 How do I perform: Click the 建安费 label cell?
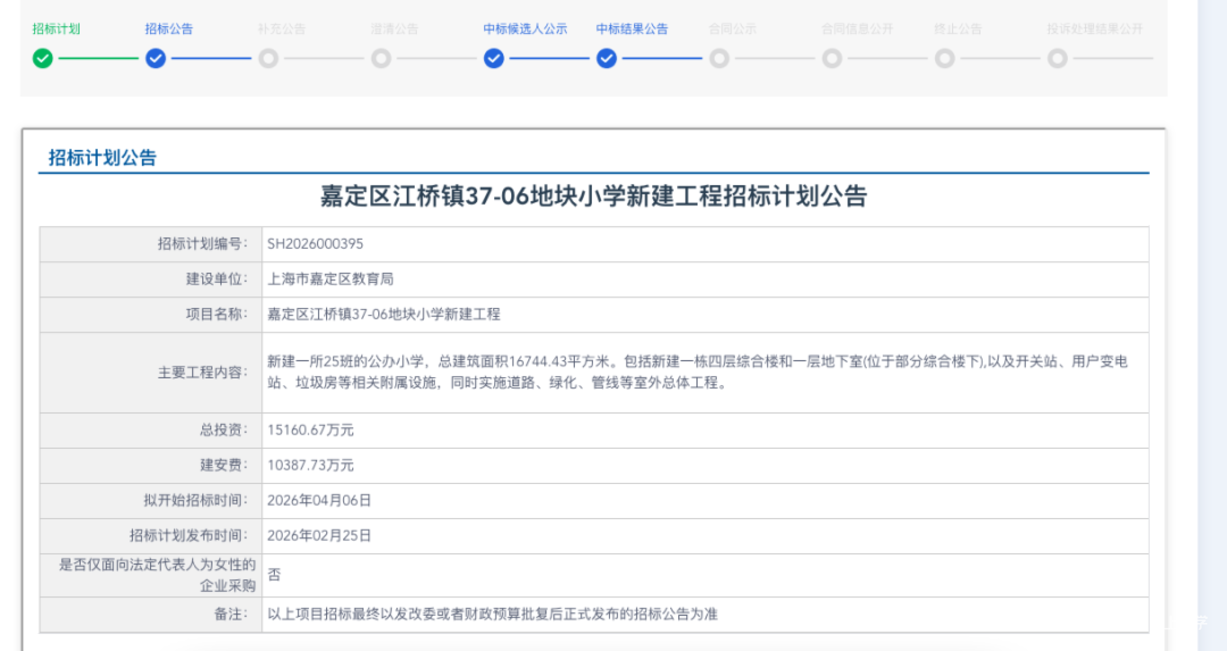(151, 465)
